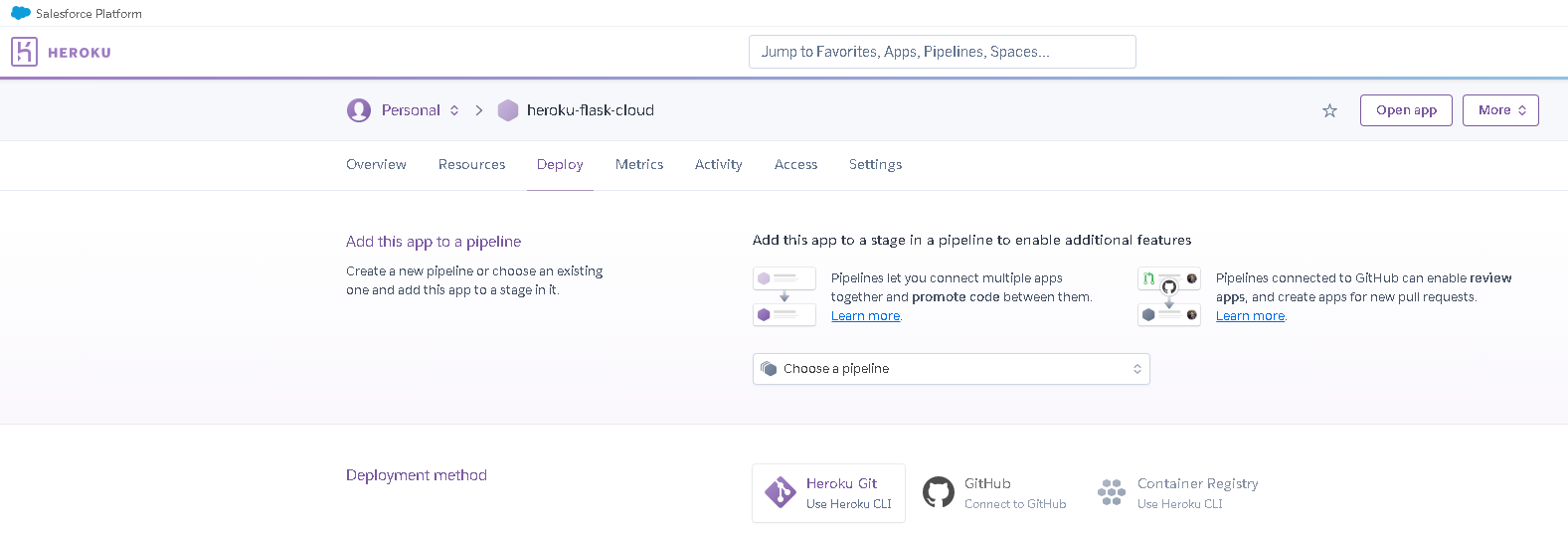This screenshot has width=1568, height=535.
Task: Favorite app with the star icon
Action: (x=1329, y=110)
